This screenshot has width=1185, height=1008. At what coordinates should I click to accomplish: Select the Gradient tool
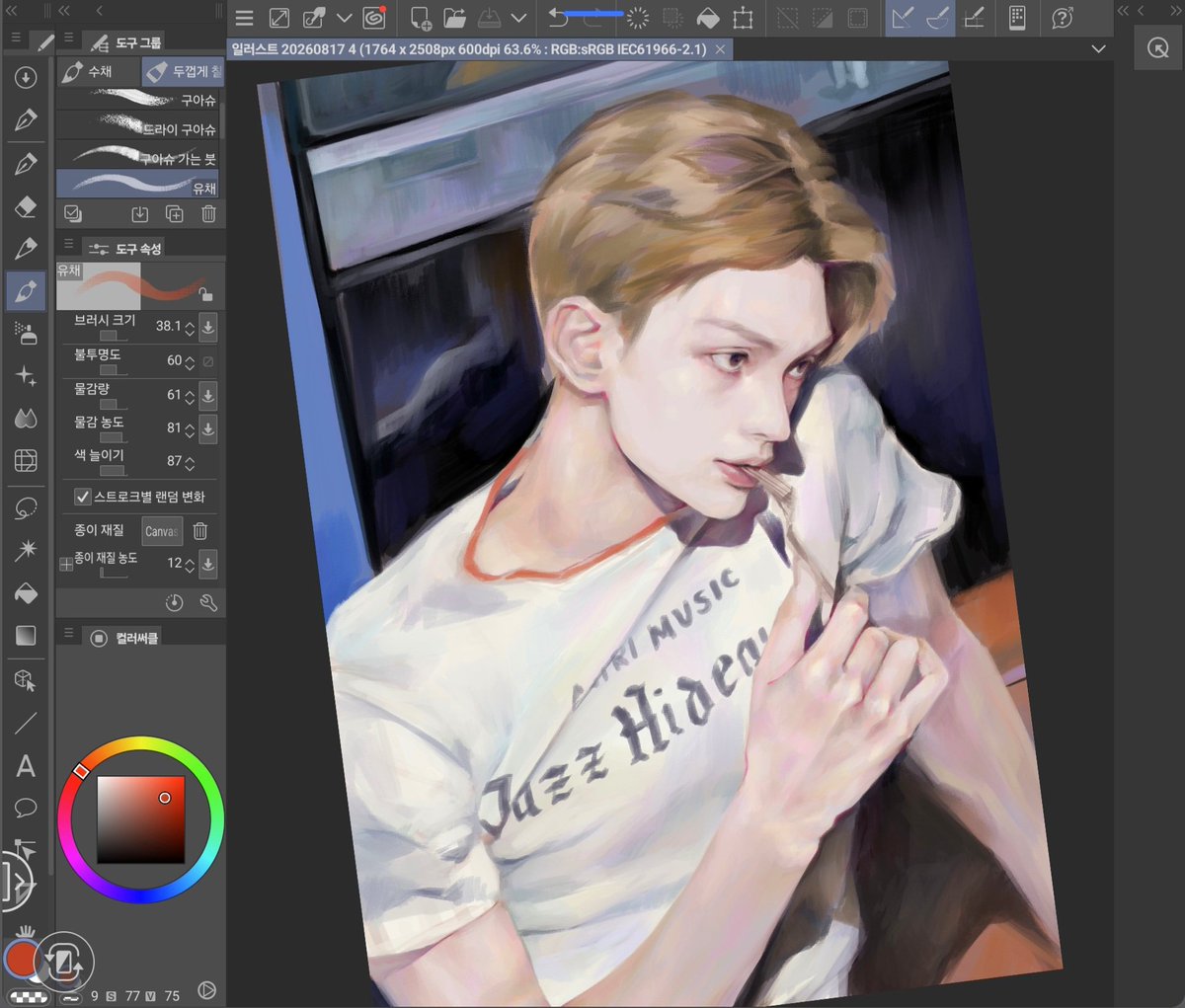[x=26, y=636]
